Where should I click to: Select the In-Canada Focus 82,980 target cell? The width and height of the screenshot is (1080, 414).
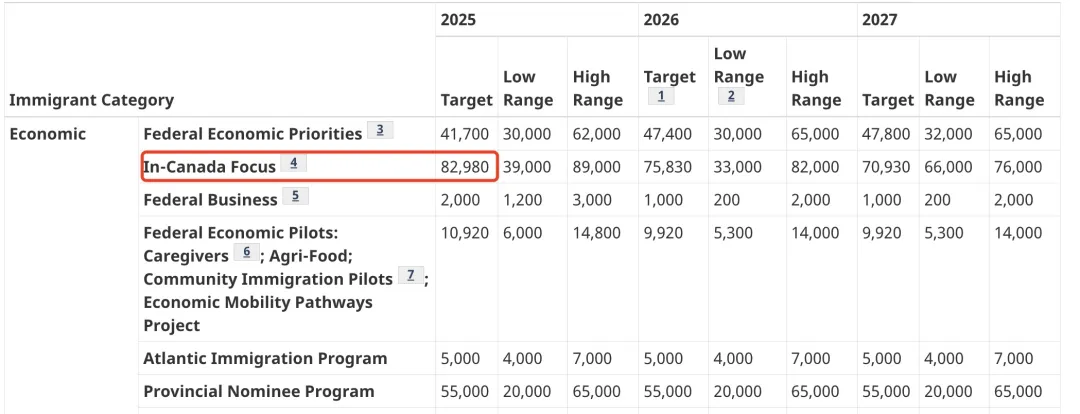(x=465, y=167)
